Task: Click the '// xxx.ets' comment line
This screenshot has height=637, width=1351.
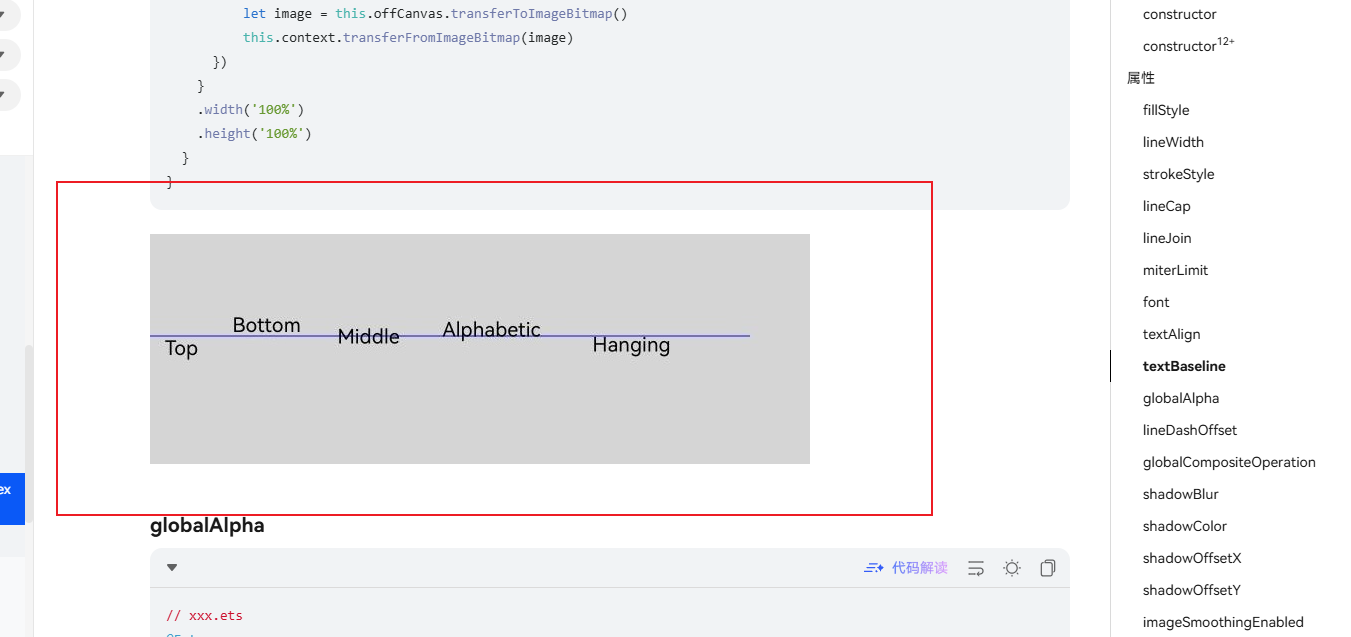Action: click(x=204, y=616)
